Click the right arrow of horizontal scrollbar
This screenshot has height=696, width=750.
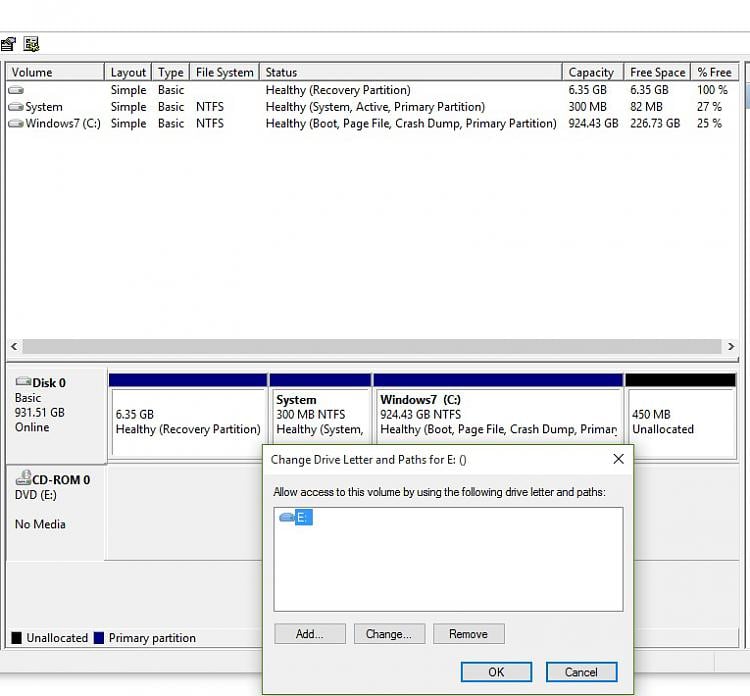coord(731,346)
